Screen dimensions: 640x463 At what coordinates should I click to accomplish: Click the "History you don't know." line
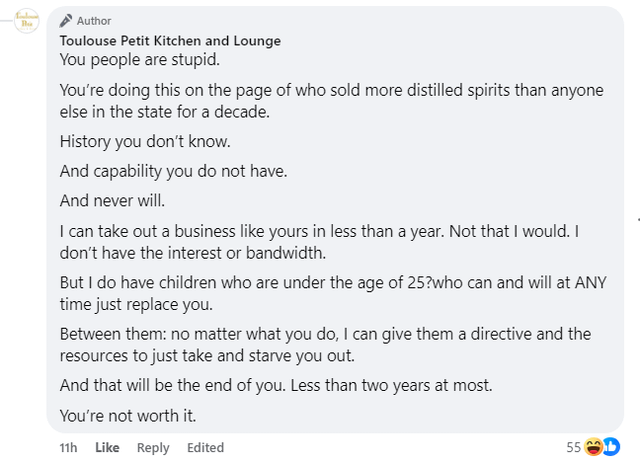(145, 141)
